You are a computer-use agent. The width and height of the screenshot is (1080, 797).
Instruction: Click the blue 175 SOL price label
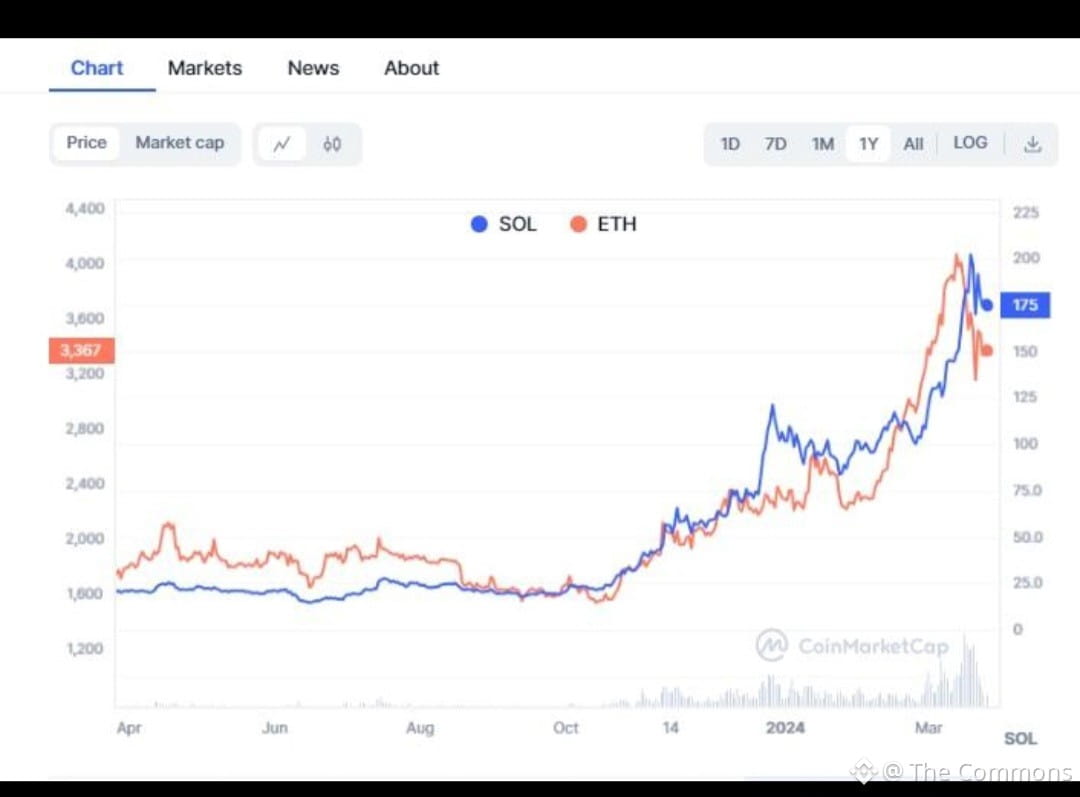coord(1025,305)
